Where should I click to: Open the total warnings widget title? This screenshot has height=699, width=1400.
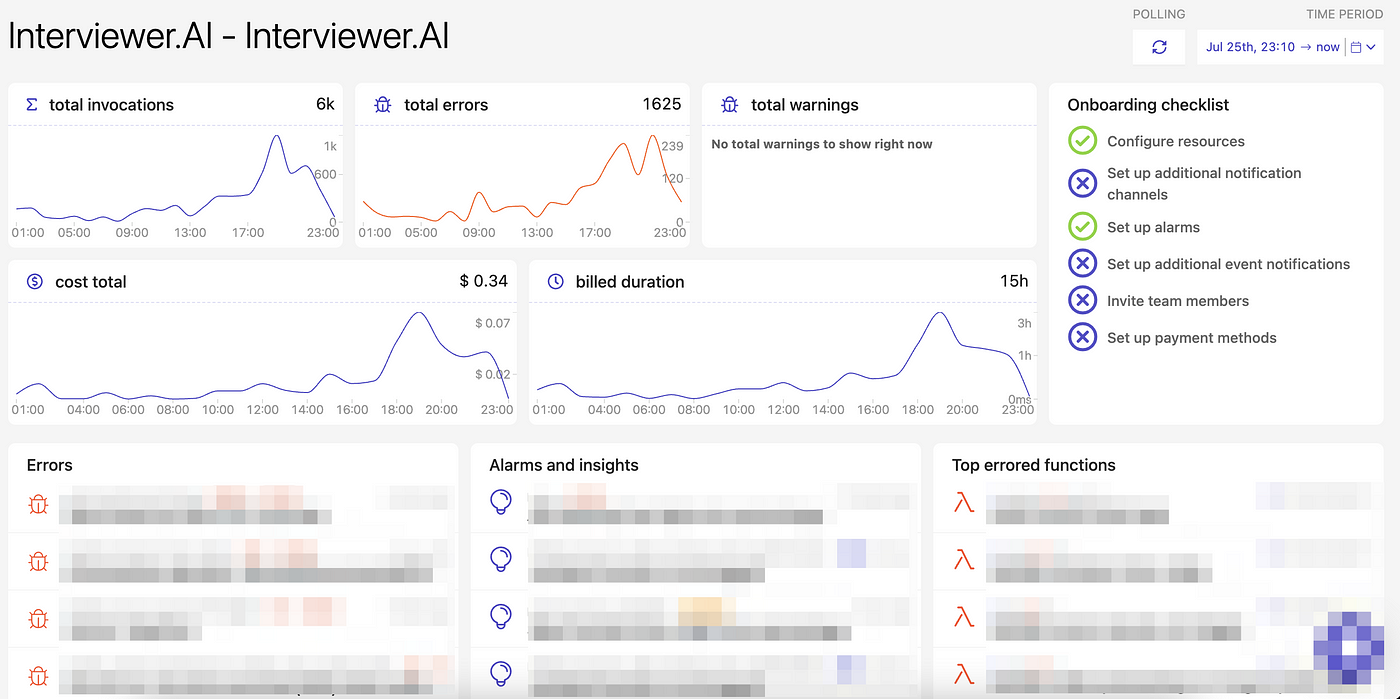(804, 105)
